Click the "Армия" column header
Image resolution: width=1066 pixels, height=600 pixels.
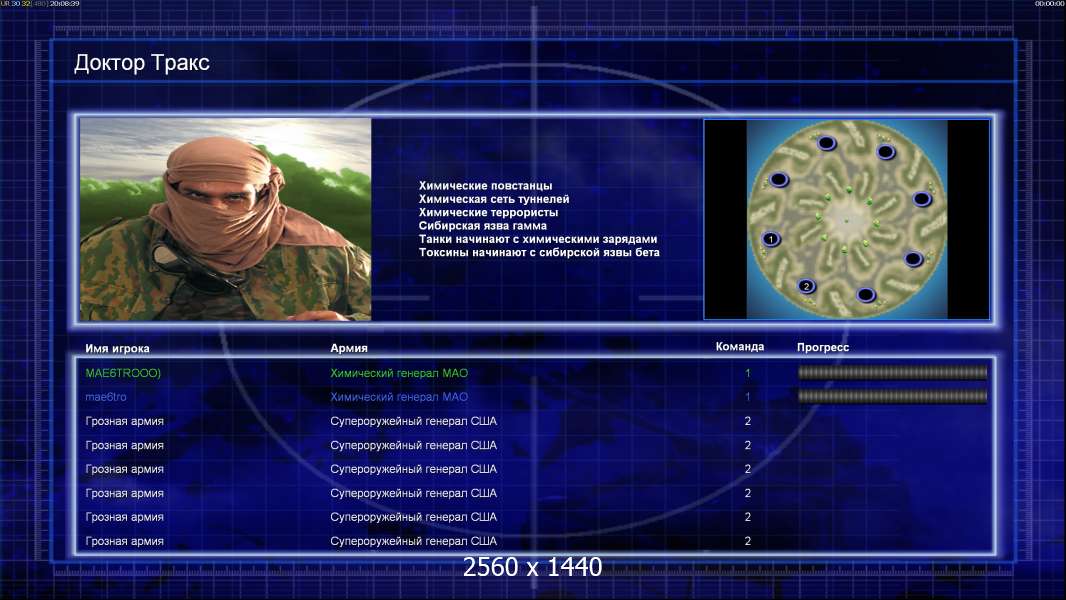[349, 348]
